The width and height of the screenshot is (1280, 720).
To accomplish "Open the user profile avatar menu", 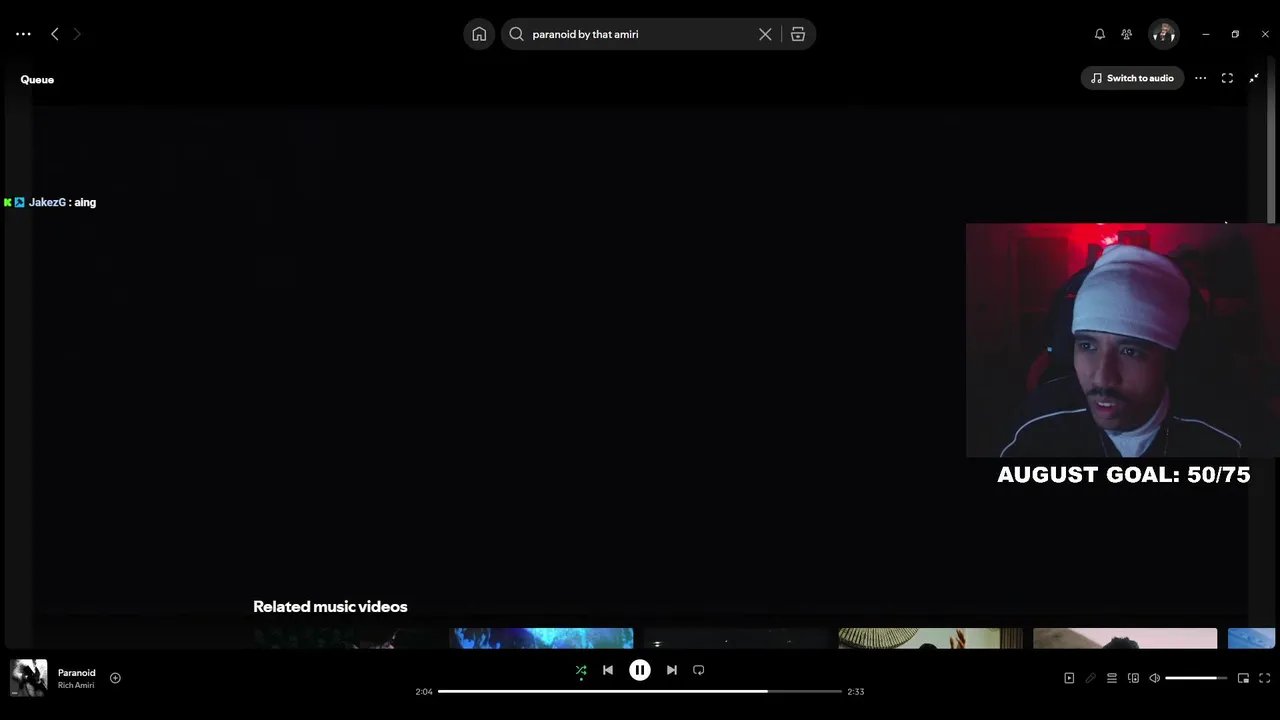I will [1163, 34].
